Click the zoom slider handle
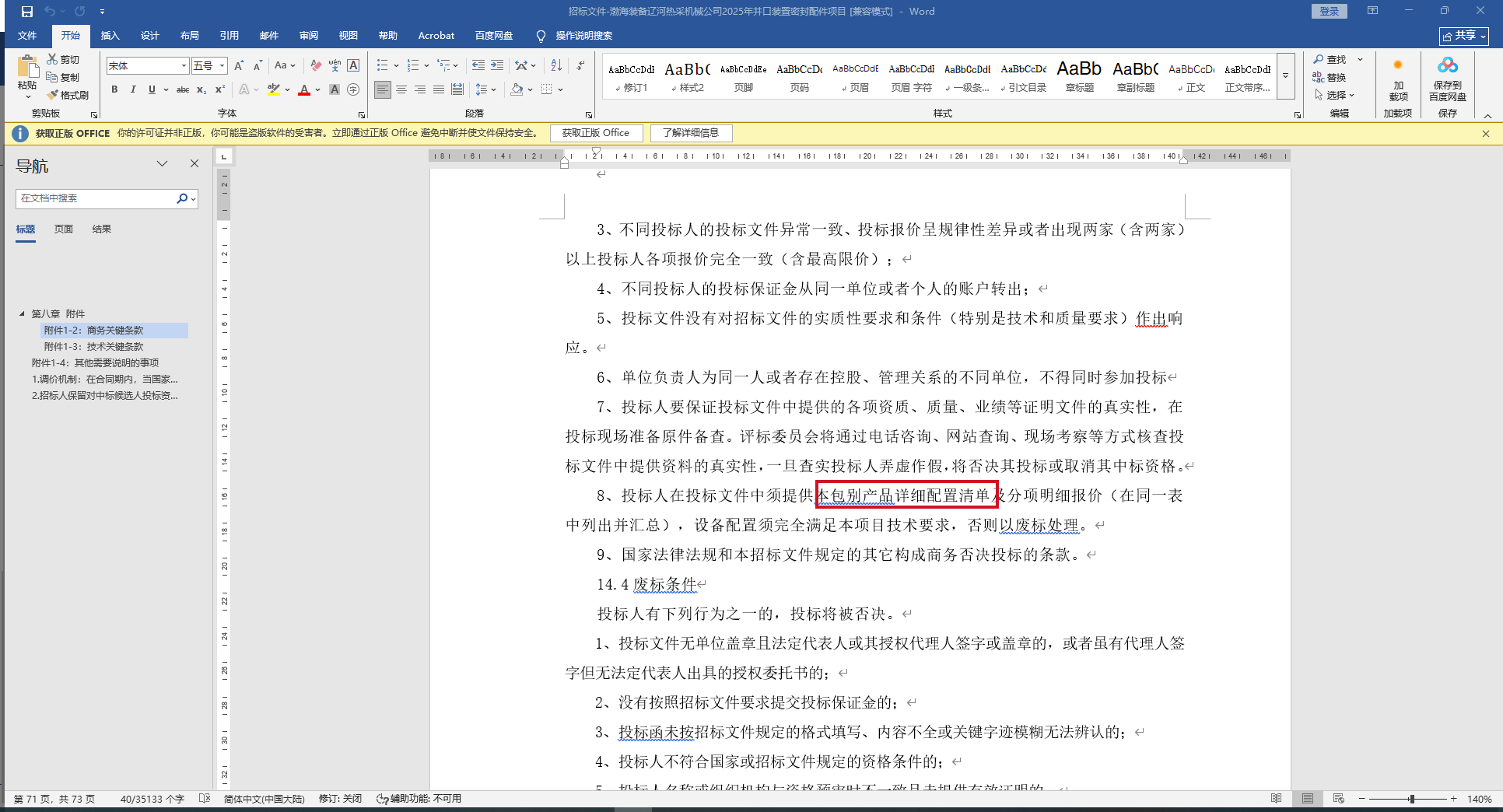The image size is (1503, 812). tap(1411, 799)
